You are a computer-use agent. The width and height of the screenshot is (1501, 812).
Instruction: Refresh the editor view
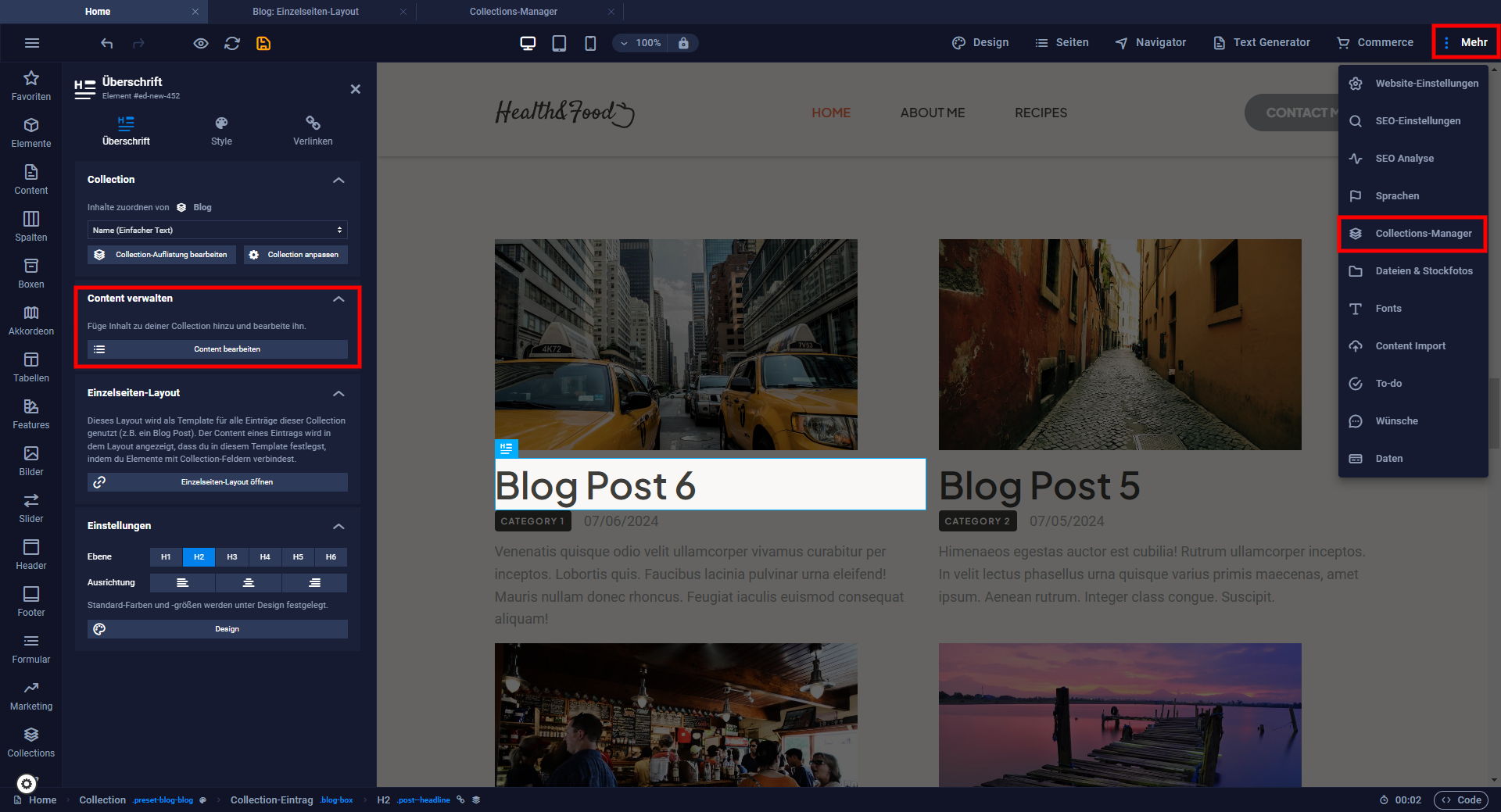[232, 43]
